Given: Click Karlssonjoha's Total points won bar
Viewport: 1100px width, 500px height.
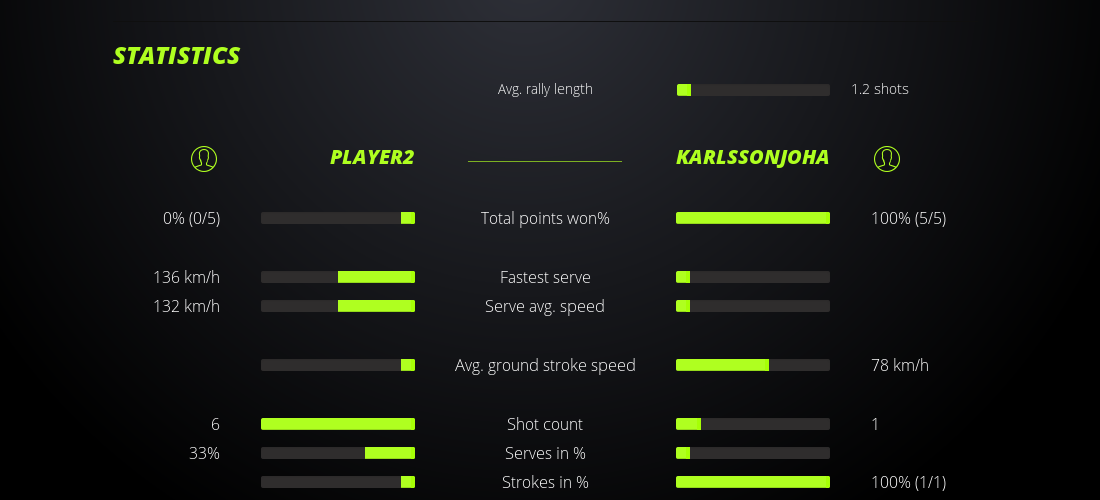Looking at the screenshot, I should tap(753, 218).
